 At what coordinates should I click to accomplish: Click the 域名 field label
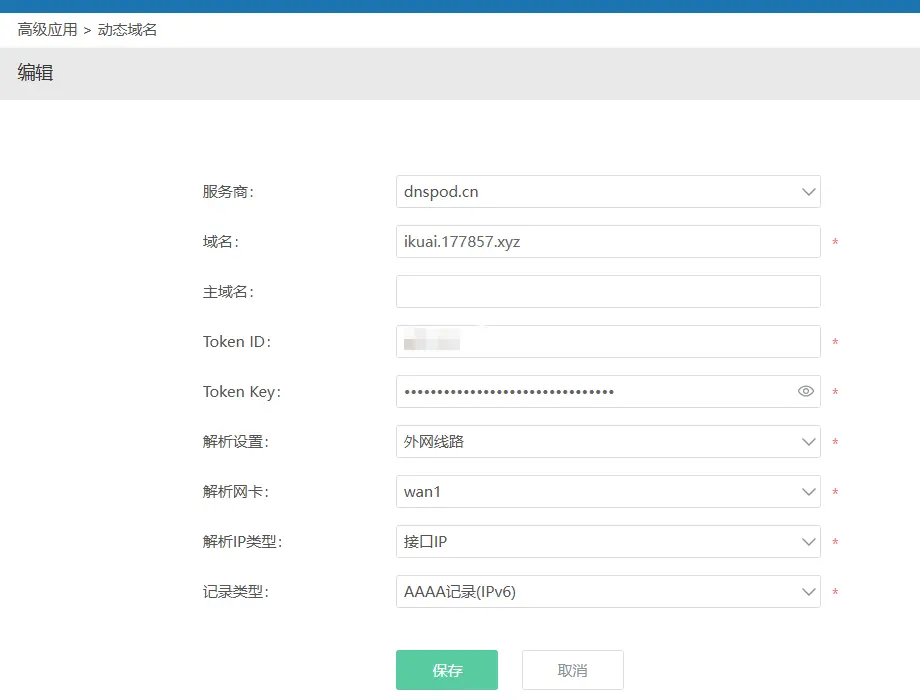tap(221, 242)
